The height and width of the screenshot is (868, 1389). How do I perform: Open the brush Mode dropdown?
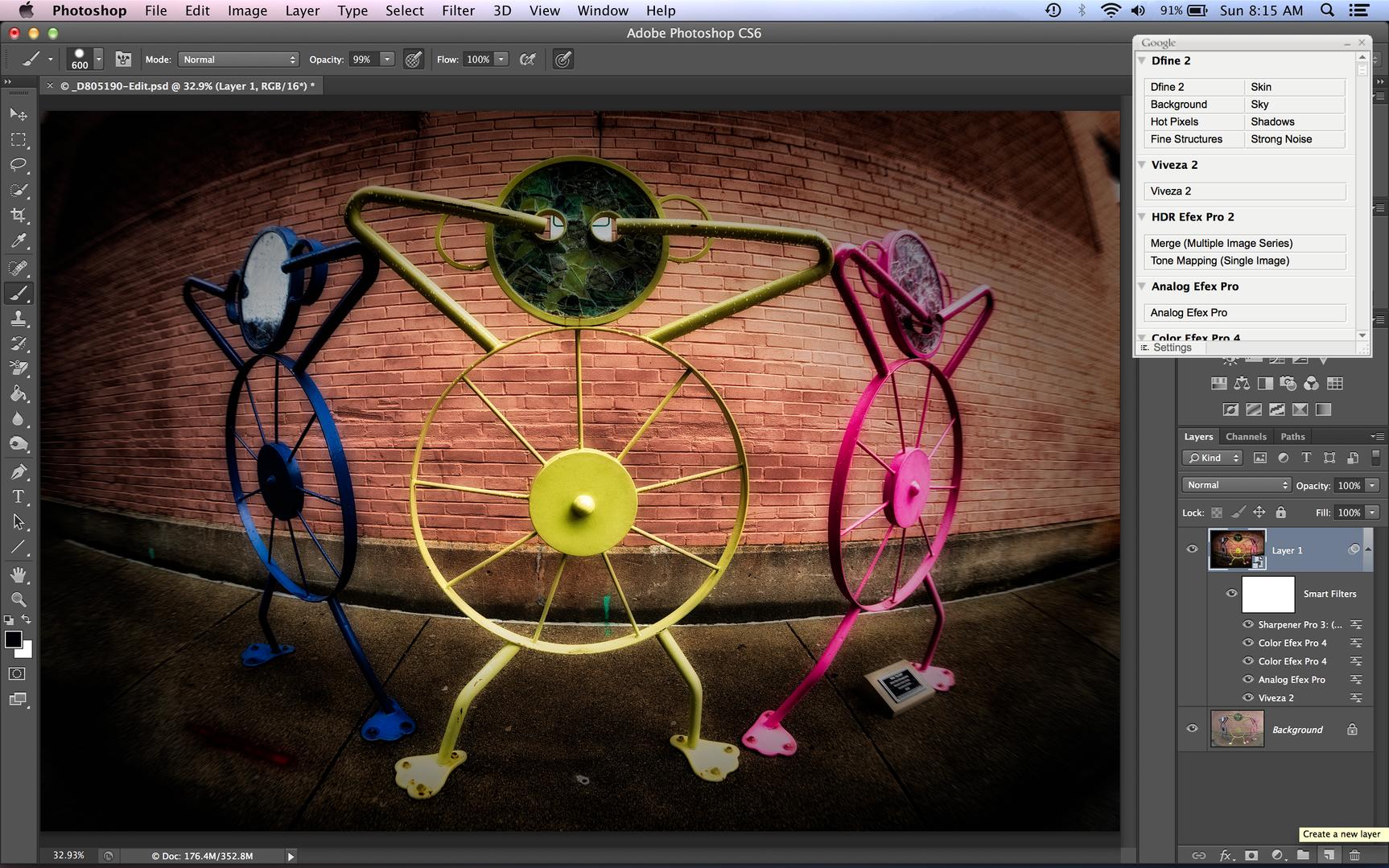click(238, 60)
